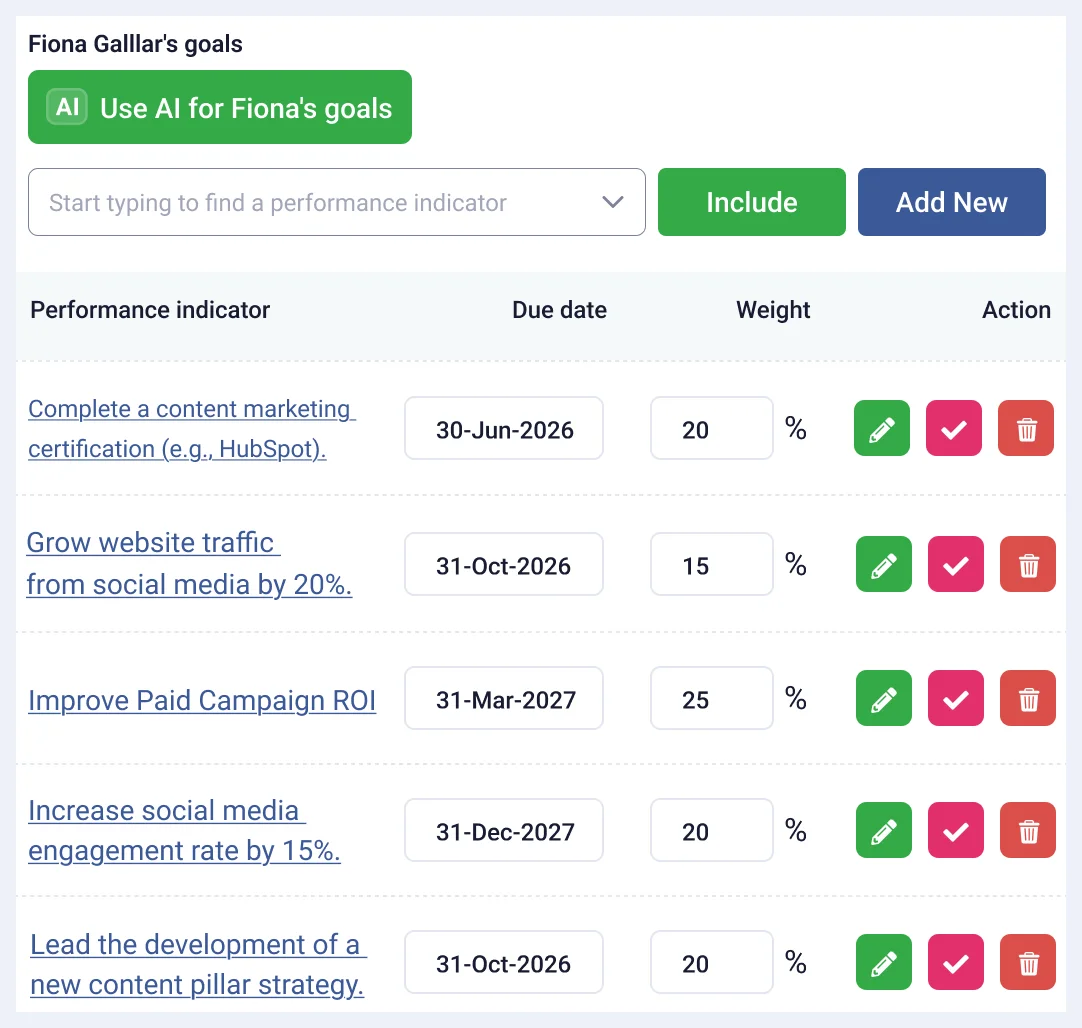The height and width of the screenshot is (1028, 1082).
Task: Open Lead the development content pillar link
Action: (x=198, y=964)
